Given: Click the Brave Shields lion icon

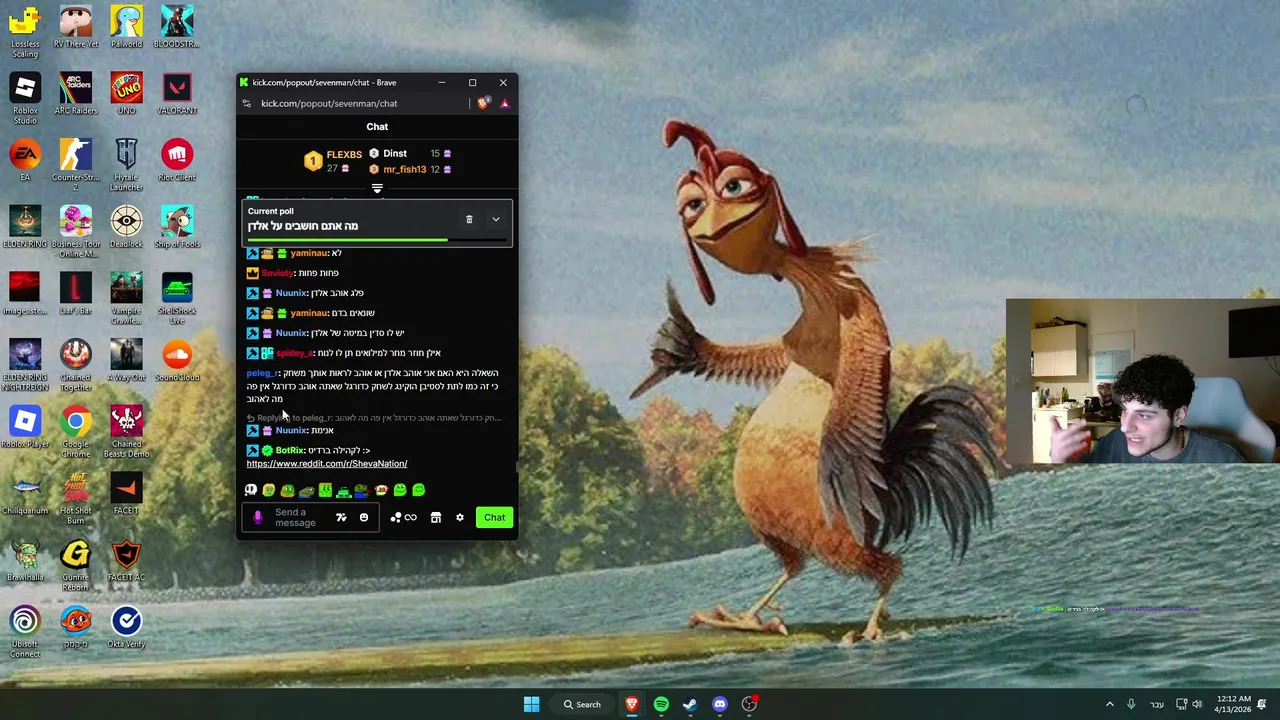Looking at the screenshot, I should pos(484,103).
